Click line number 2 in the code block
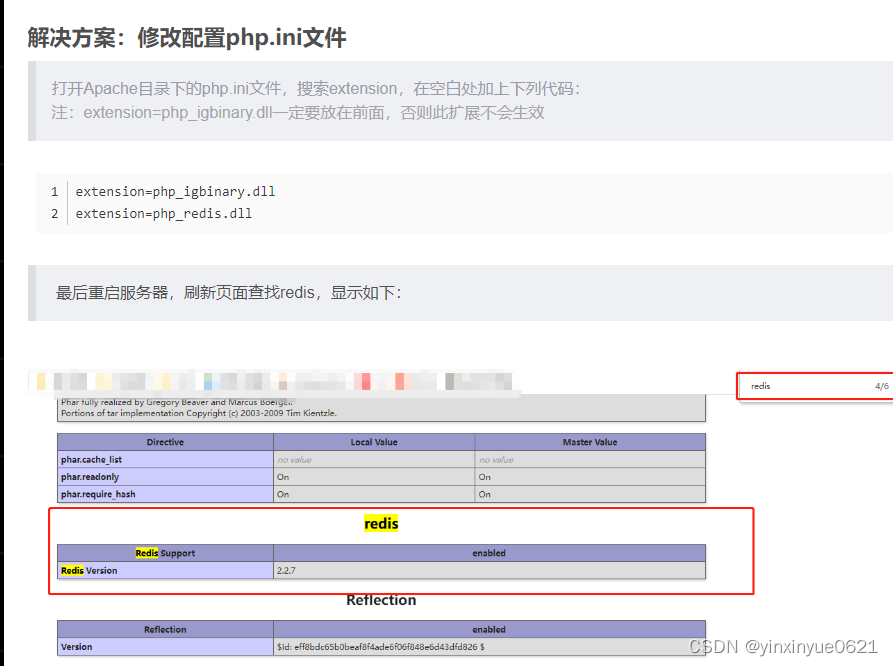The width and height of the screenshot is (893, 666). [55, 214]
